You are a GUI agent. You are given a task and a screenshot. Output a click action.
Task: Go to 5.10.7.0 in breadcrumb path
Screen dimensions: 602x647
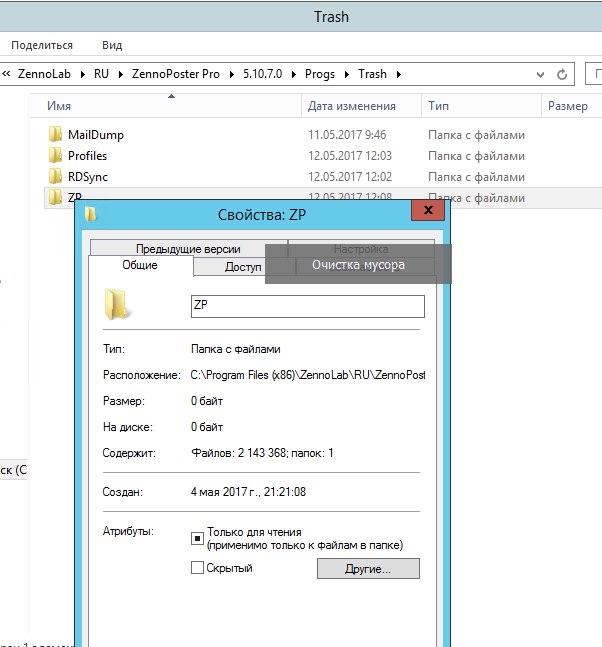coord(262,74)
